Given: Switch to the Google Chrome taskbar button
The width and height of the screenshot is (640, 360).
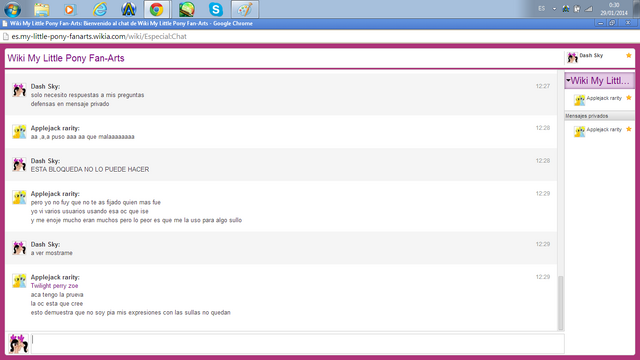Looking at the screenshot, I should click(157, 9).
